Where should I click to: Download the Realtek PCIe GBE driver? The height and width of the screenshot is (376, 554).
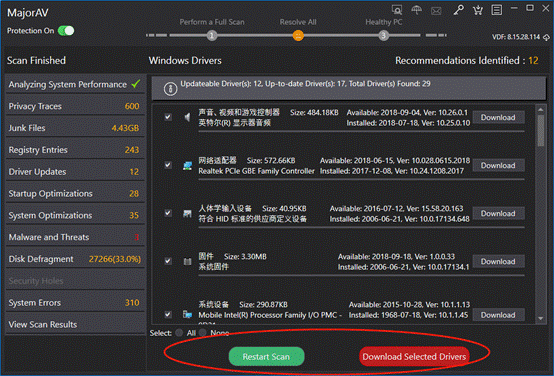click(498, 165)
